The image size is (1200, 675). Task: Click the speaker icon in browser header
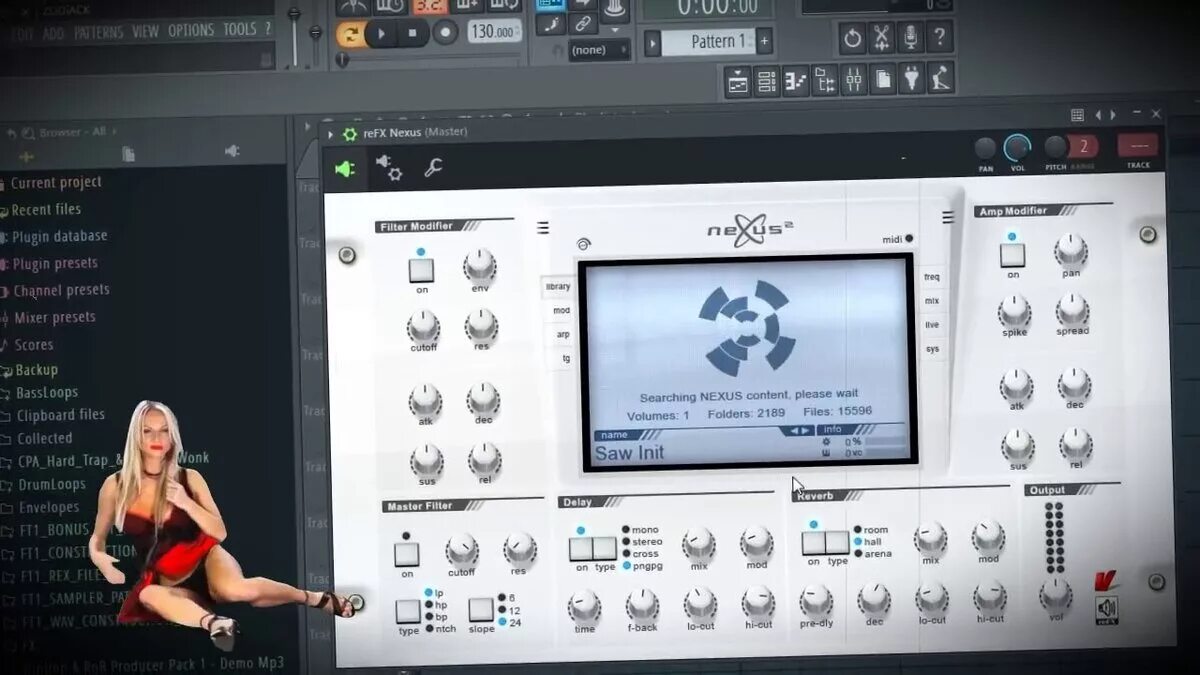click(232, 152)
